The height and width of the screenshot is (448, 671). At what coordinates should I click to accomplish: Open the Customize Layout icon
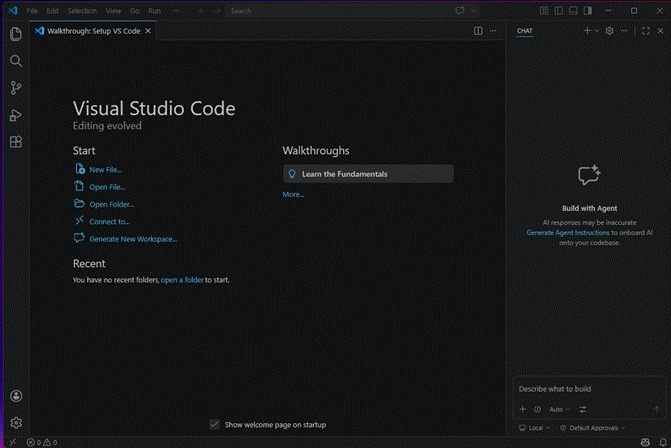coord(544,11)
